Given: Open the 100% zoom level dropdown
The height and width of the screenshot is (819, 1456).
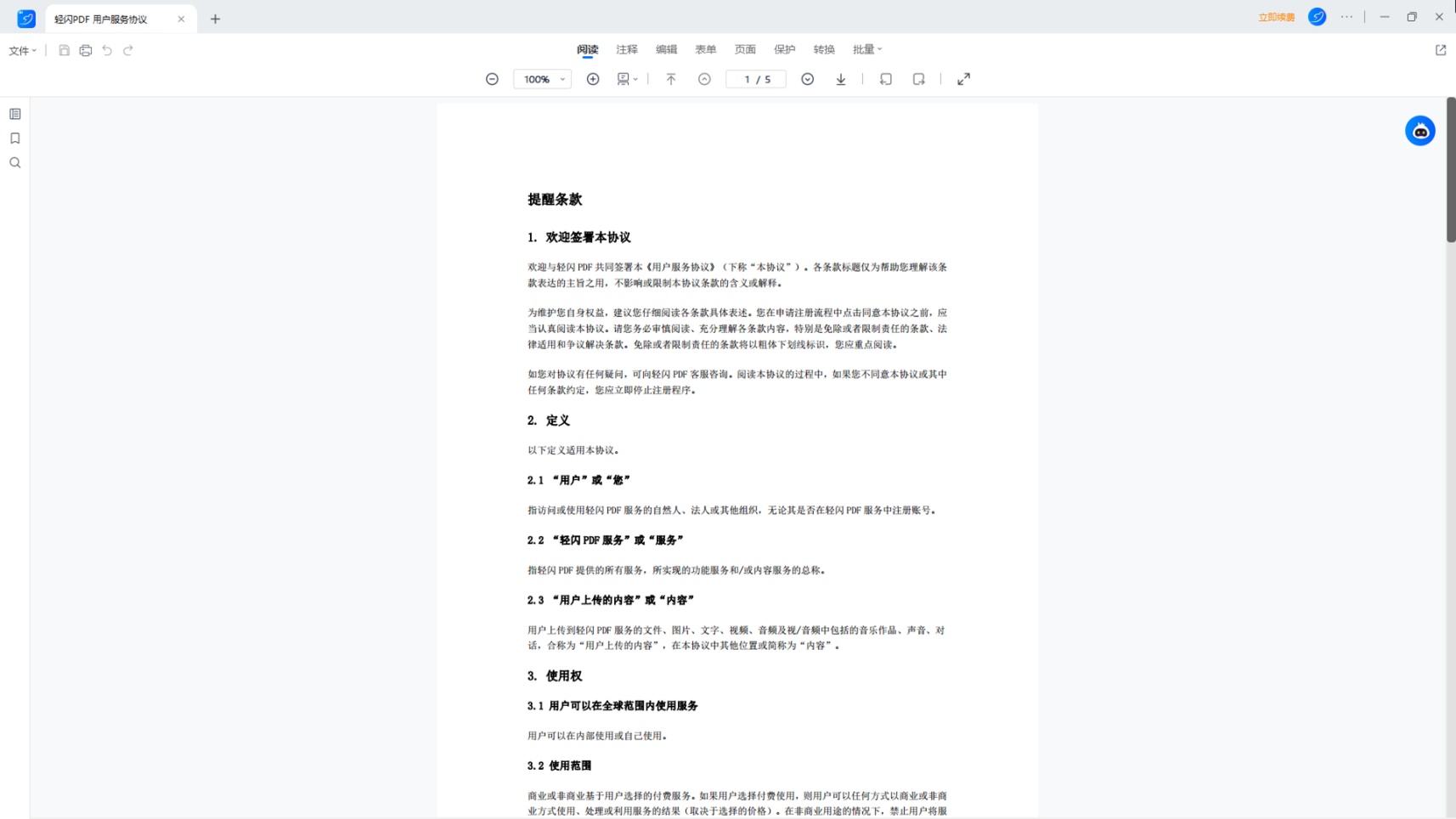Looking at the screenshot, I should (x=542, y=79).
